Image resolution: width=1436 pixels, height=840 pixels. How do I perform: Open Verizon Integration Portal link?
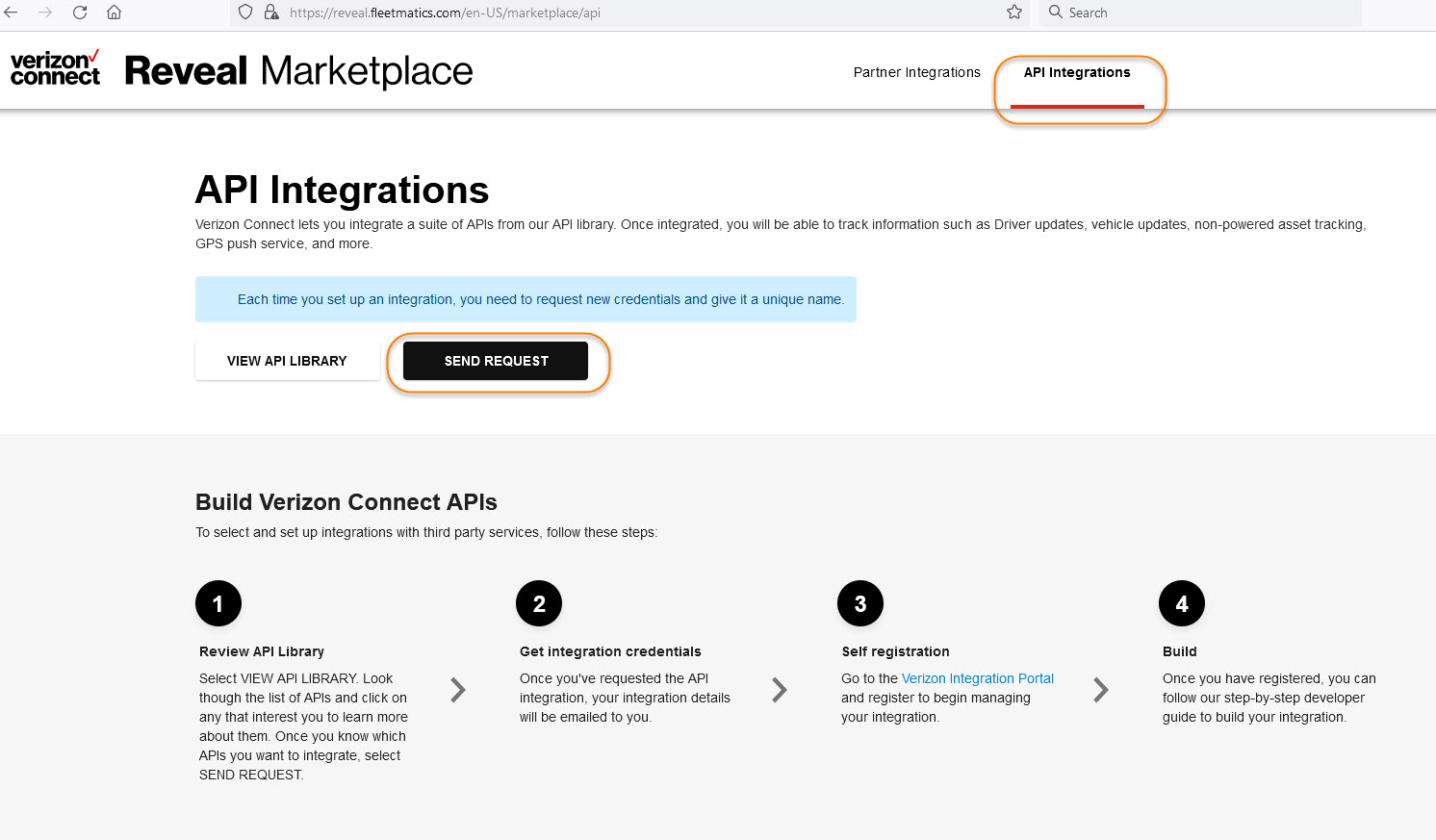click(978, 678)
